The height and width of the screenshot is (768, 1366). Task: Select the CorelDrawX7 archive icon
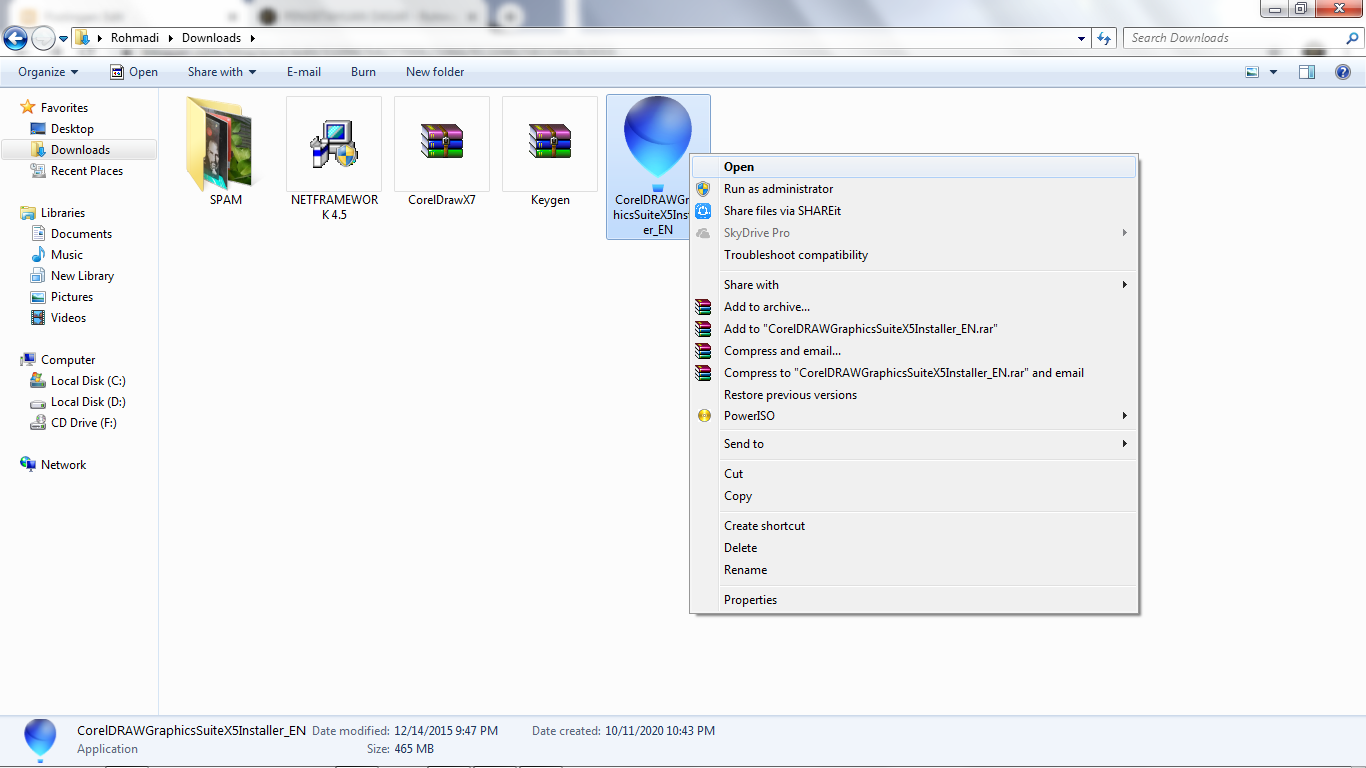pyautogui.click(x=442, y=144)
